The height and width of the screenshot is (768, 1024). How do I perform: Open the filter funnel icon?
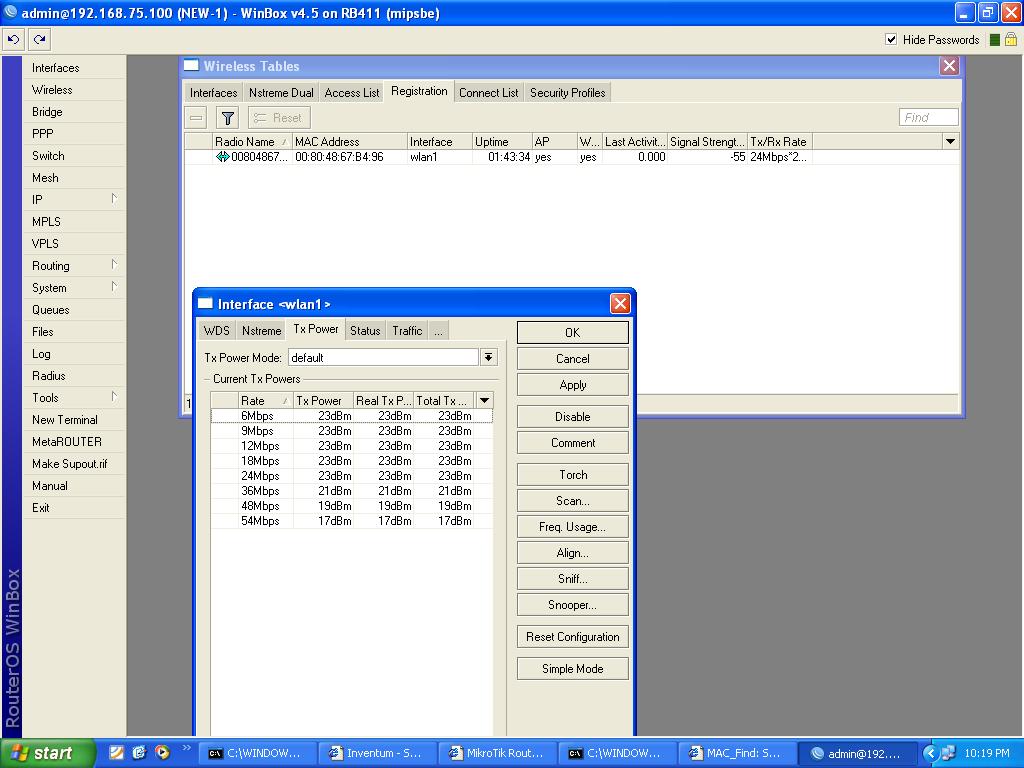click(227, 117)
